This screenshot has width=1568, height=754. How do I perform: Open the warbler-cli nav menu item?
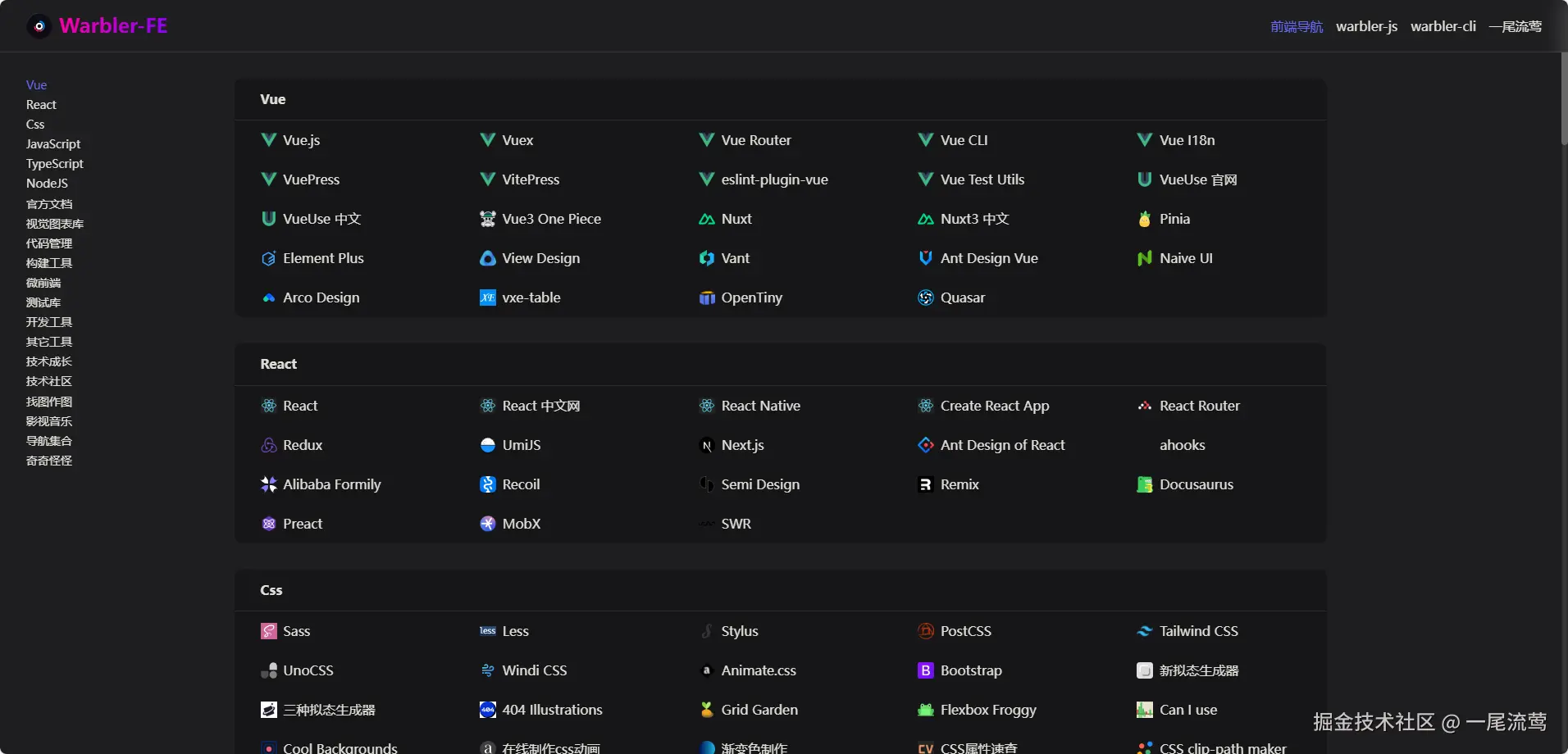pyautogui.click(x=1443, y=26)
